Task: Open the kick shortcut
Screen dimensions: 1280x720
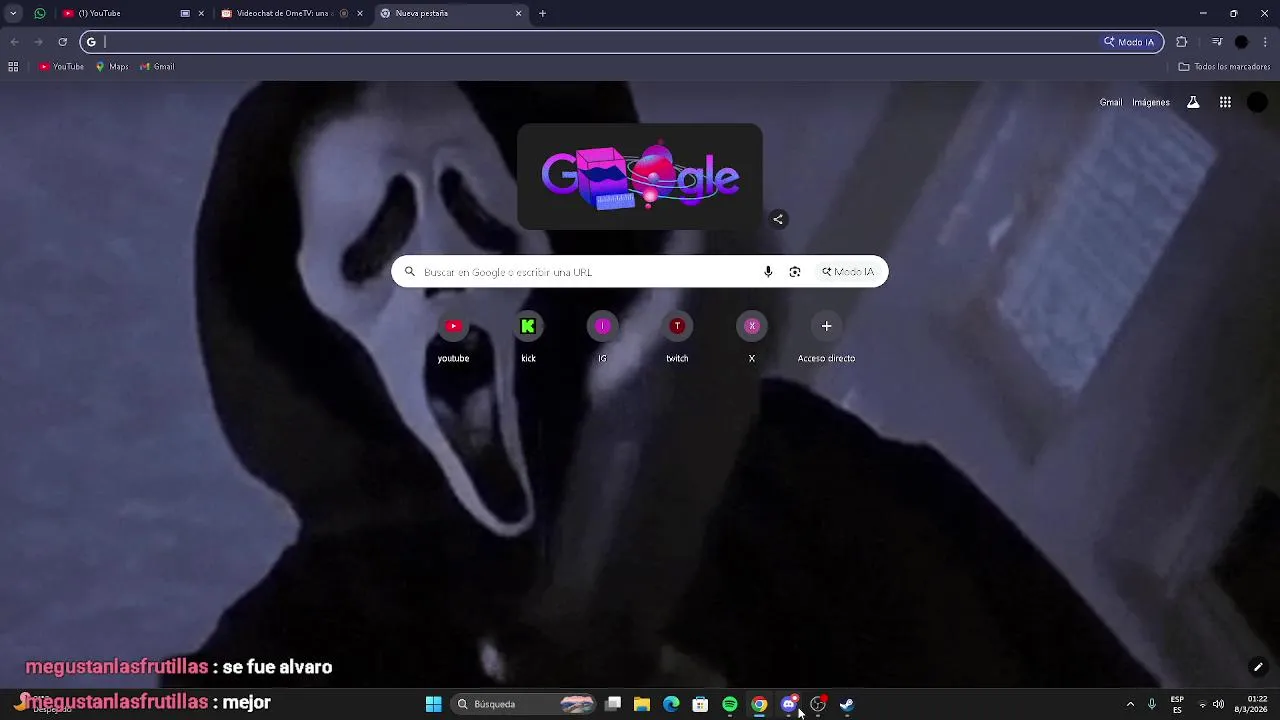Action: tap(528, 339)
